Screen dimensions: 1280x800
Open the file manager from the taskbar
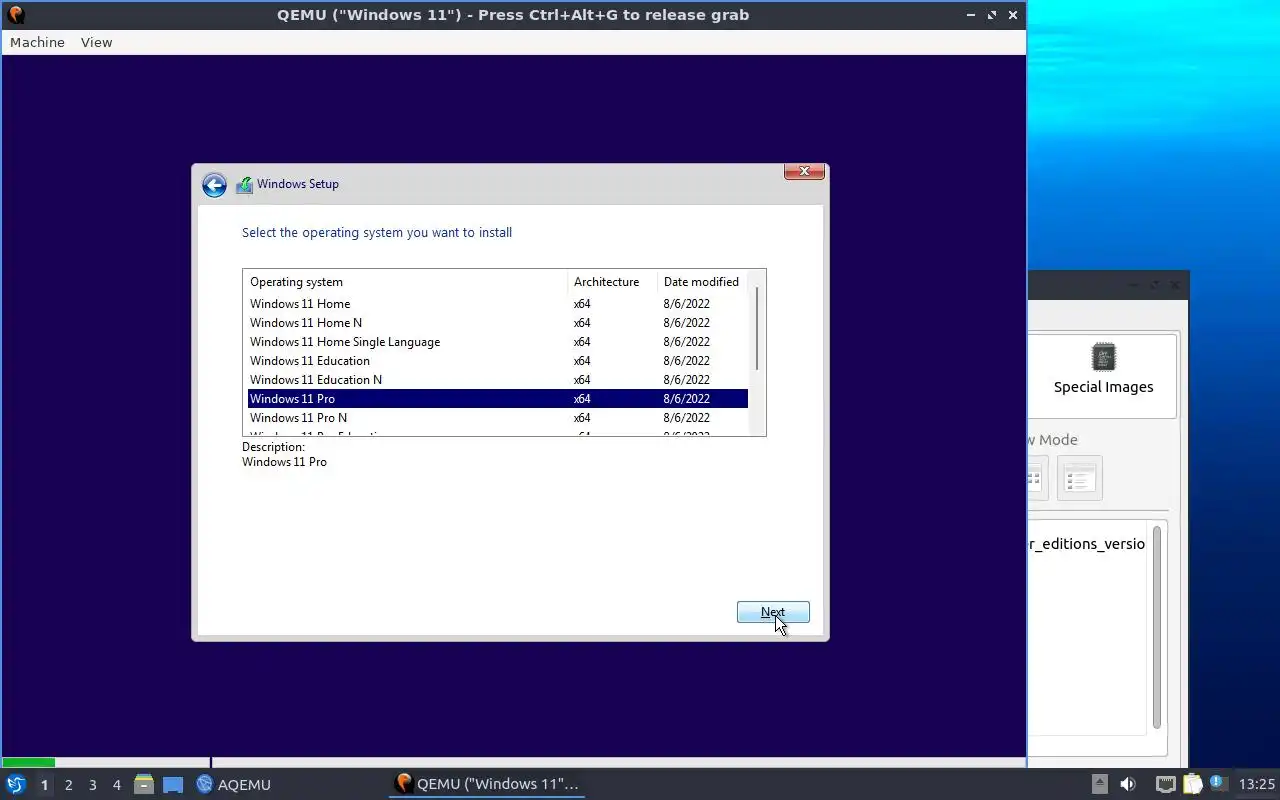point(144,784)
